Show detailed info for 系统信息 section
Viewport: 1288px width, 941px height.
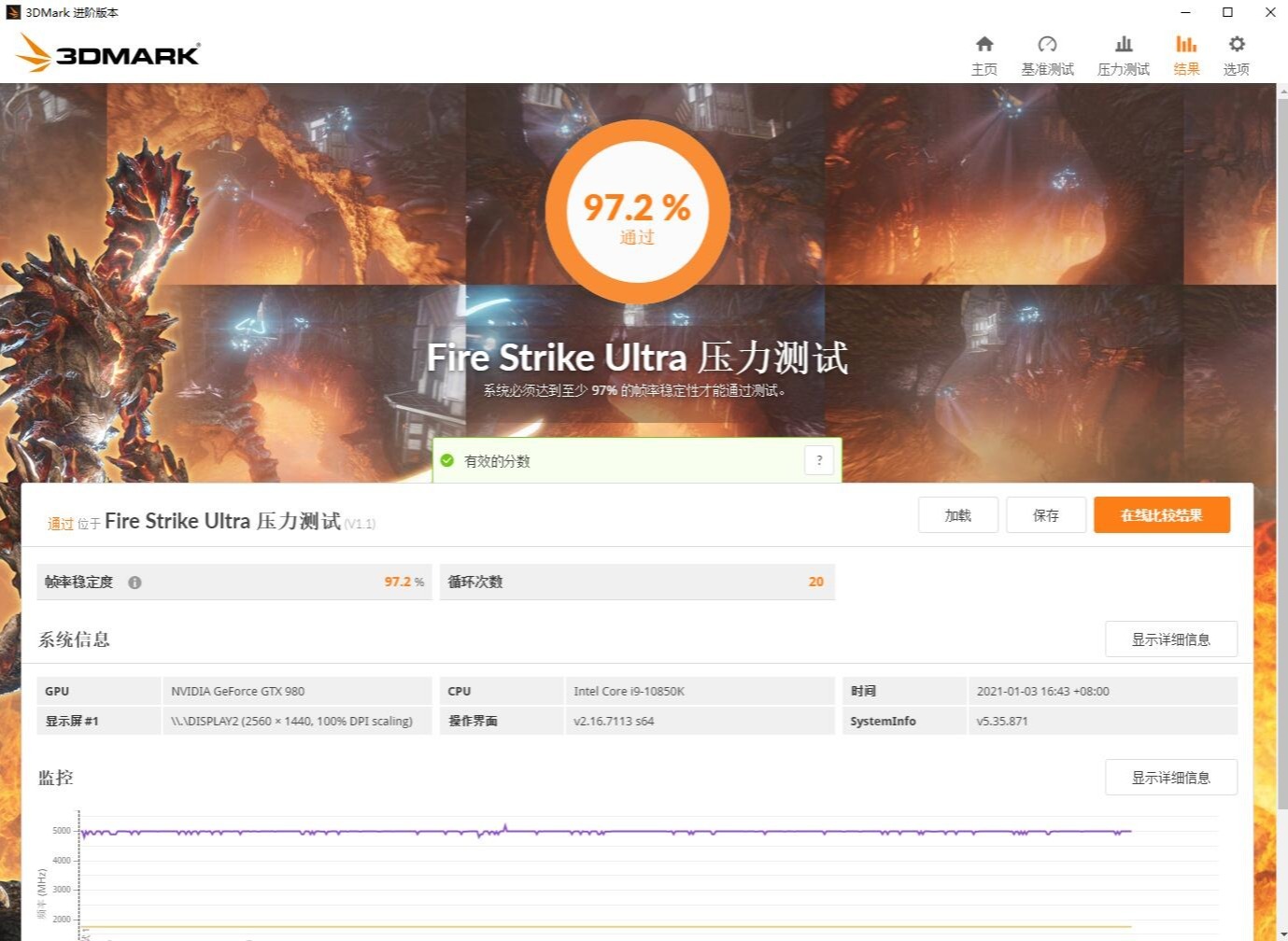[x=1170, y=639]
